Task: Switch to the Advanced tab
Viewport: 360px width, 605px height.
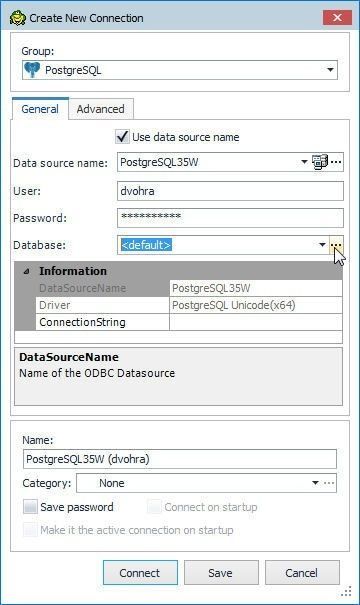Action: (101, 109)
